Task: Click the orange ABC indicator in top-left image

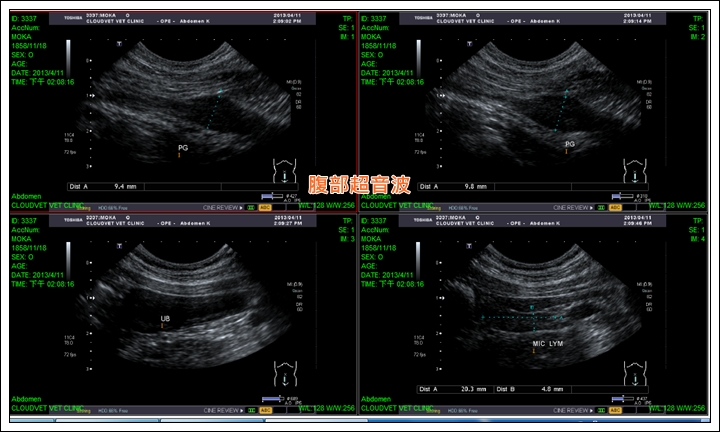Action: [x=265, y=208]
